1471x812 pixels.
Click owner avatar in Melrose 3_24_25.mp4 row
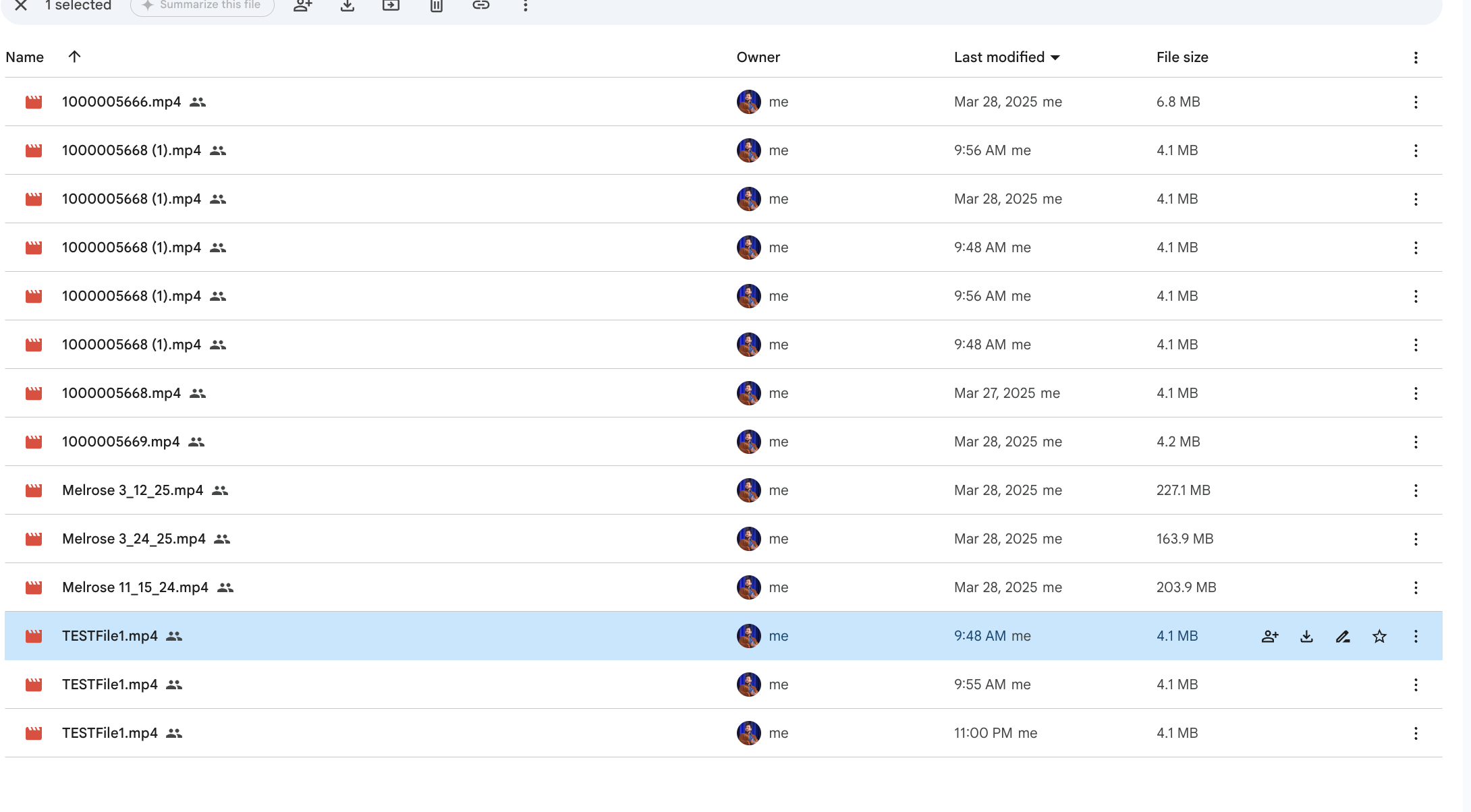click(x=748, y=539)
